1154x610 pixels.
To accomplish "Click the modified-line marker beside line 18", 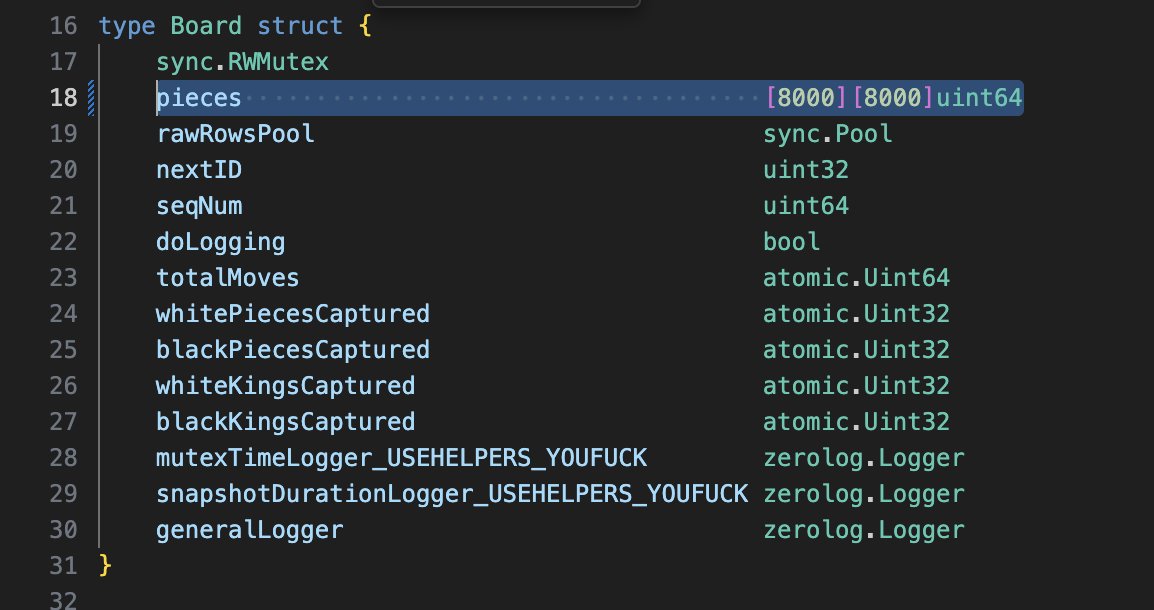I will pyautogui.click(x=91, y=98).
